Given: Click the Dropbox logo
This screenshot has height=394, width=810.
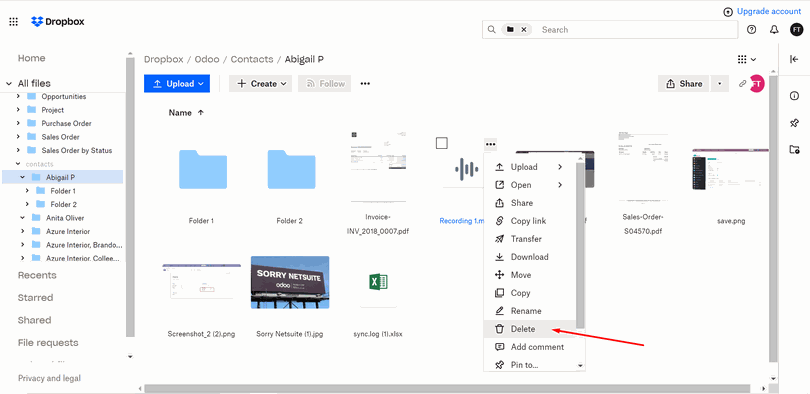Looking at the screenshot, I should tap(57, 22).
